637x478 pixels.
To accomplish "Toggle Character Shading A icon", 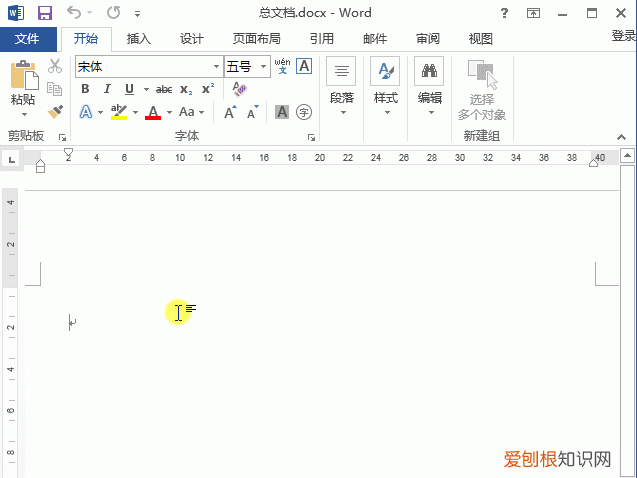I will coord(282,112).
